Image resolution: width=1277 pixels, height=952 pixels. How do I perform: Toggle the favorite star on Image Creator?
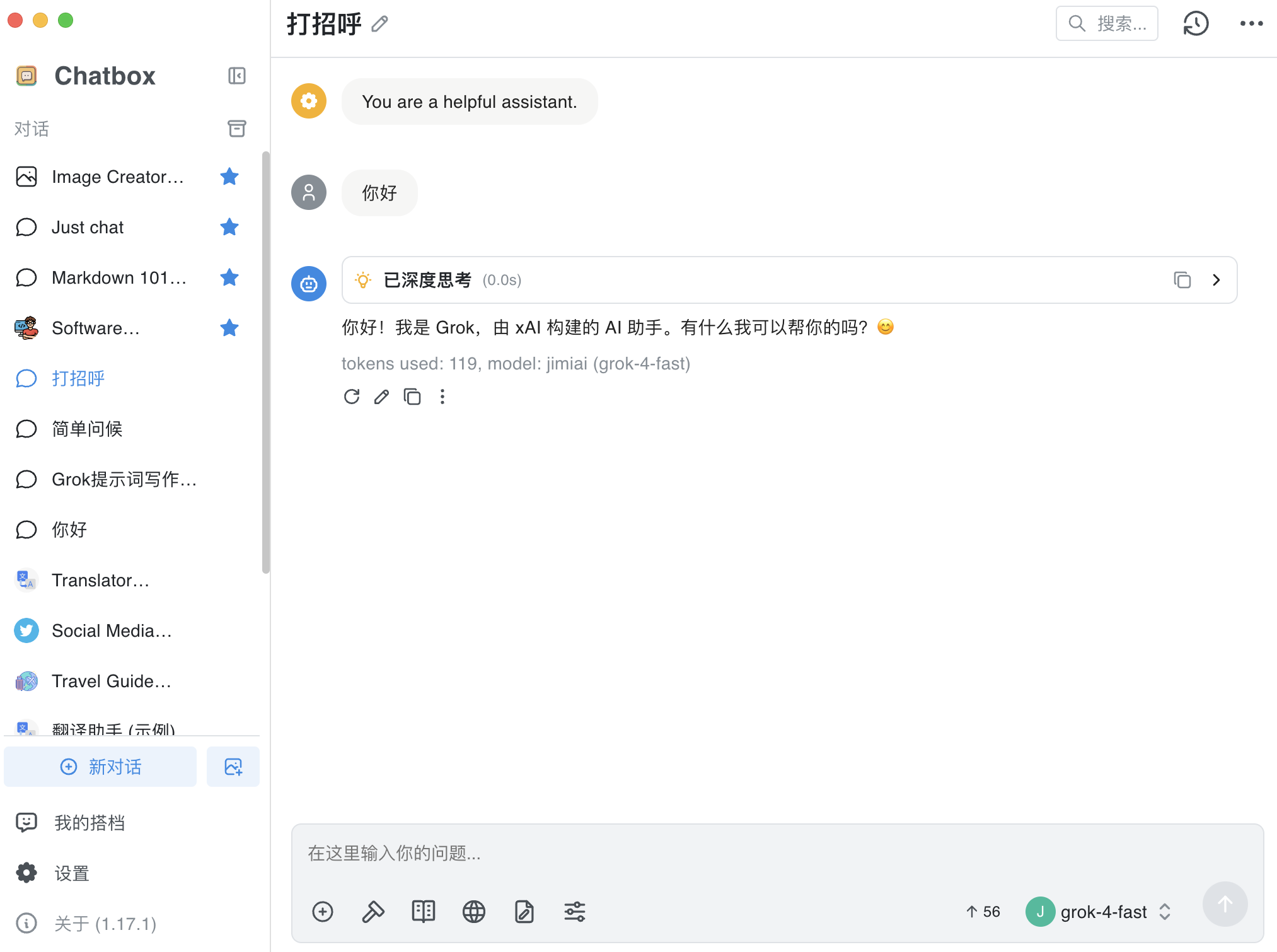(x=229, y=177)
